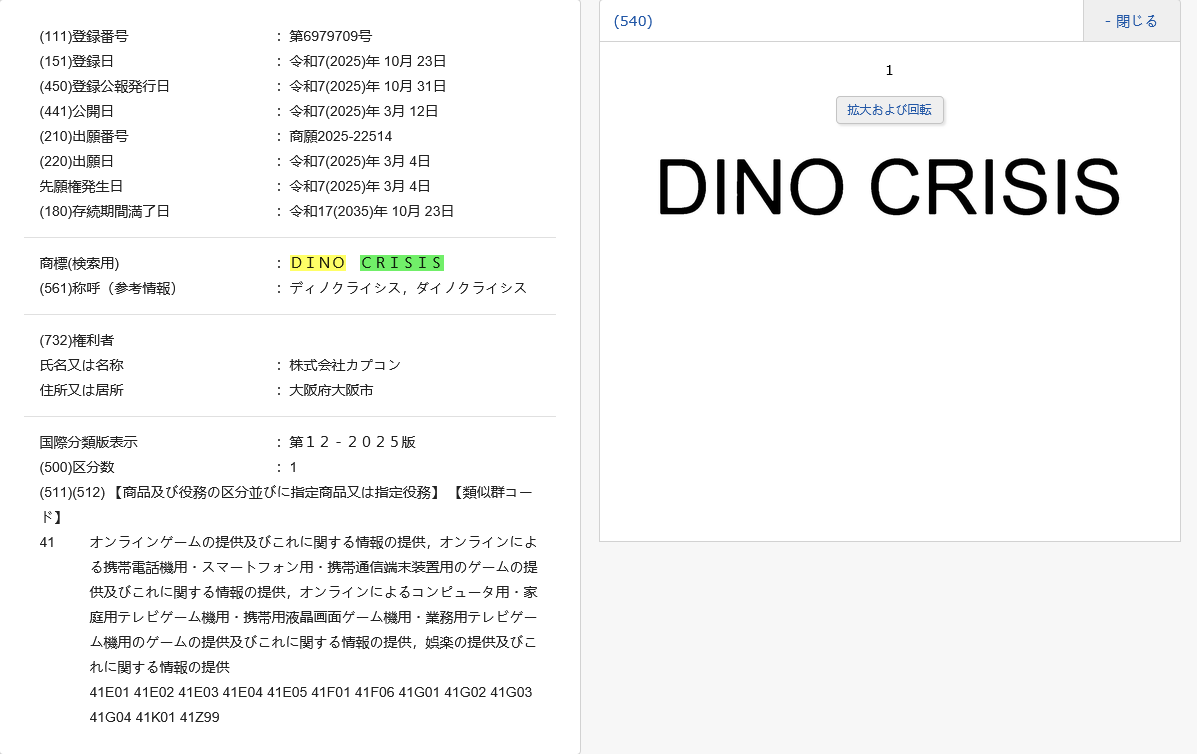
Task: Click the (111)登録番号 label
Action: (84, 37)
